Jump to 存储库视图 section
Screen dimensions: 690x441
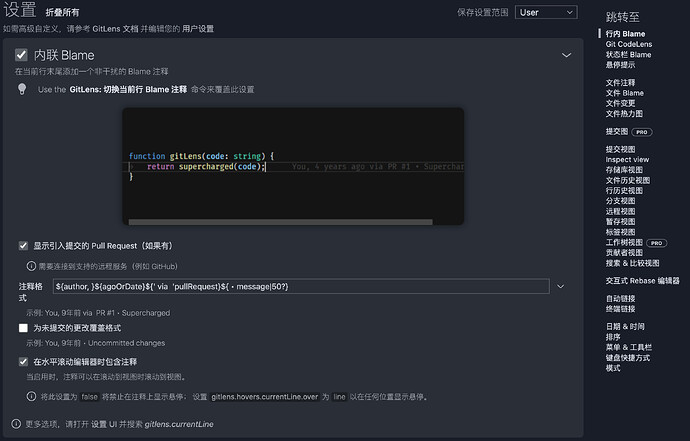coord(624,170)
